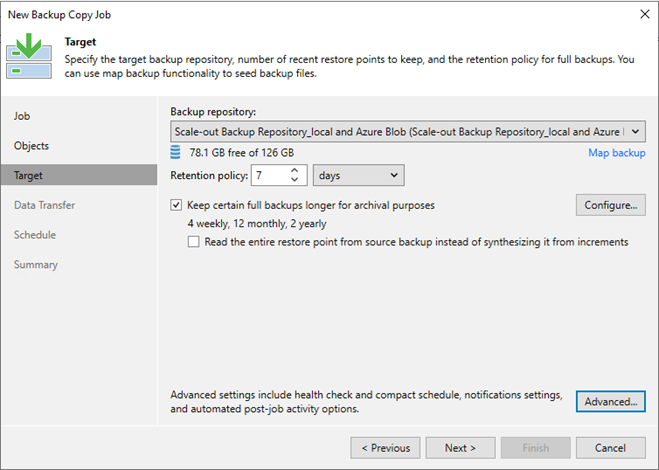Select the Summary step
The width and height of the screenshot is (659, 470).
(x=36, y=264)
